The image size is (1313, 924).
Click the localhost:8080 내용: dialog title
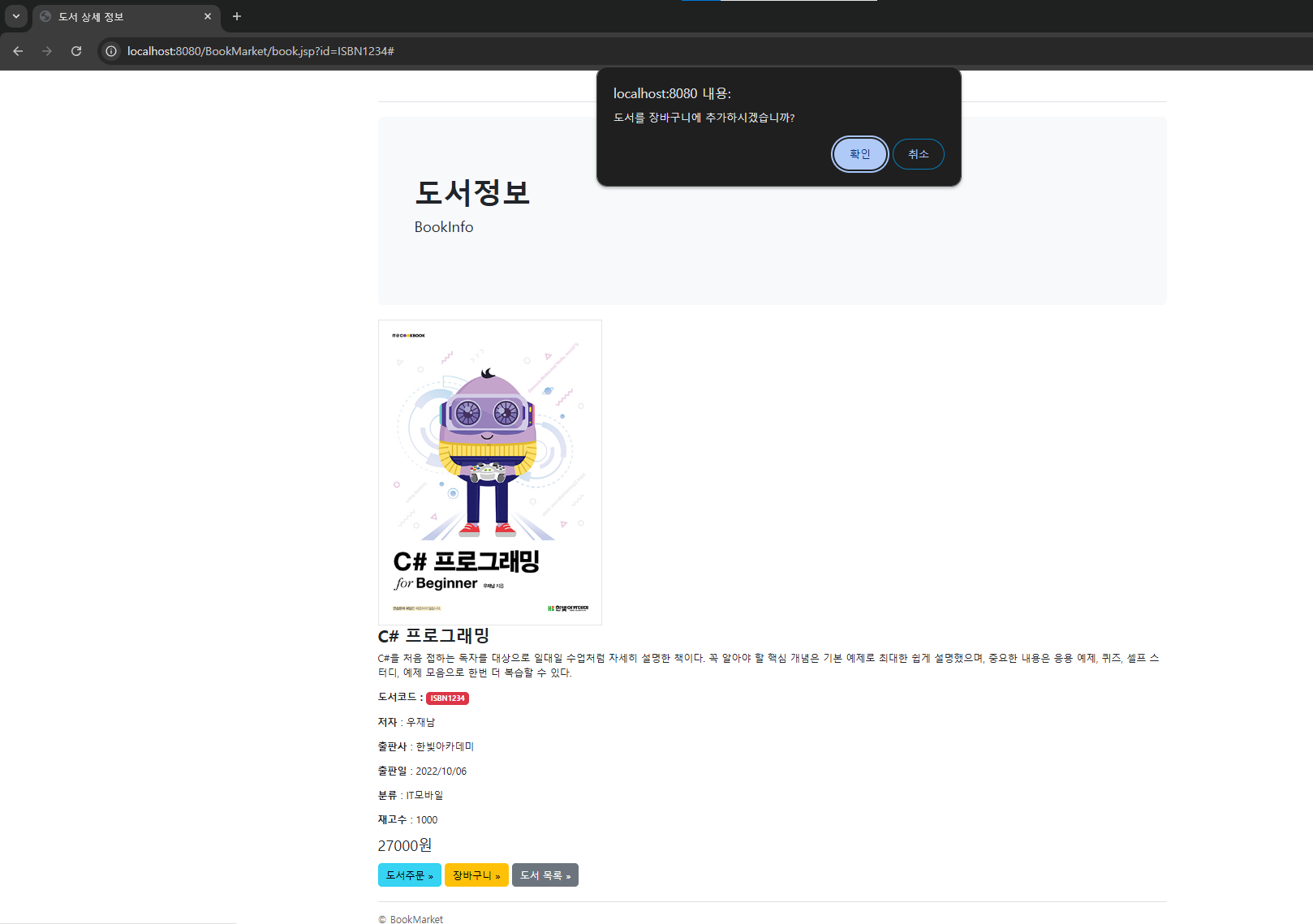(672, 93)
